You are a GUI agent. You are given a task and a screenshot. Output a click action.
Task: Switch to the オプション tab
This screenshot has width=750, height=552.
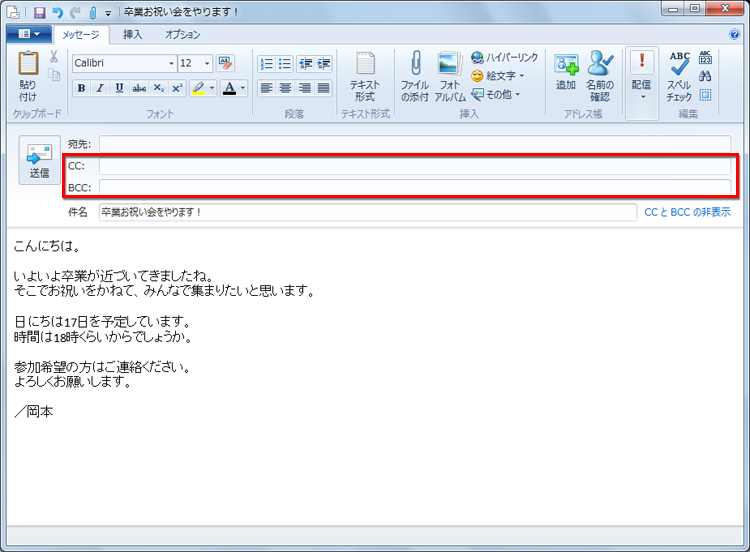[x=183, y=34]
